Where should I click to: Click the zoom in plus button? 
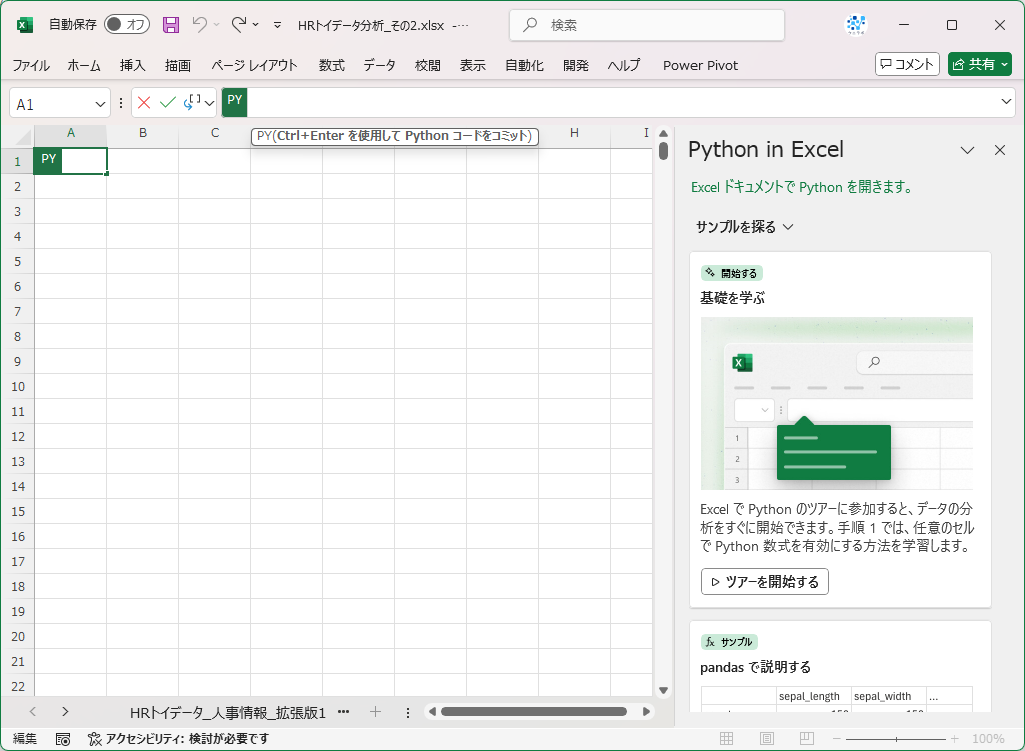click(x=954, y=739)
